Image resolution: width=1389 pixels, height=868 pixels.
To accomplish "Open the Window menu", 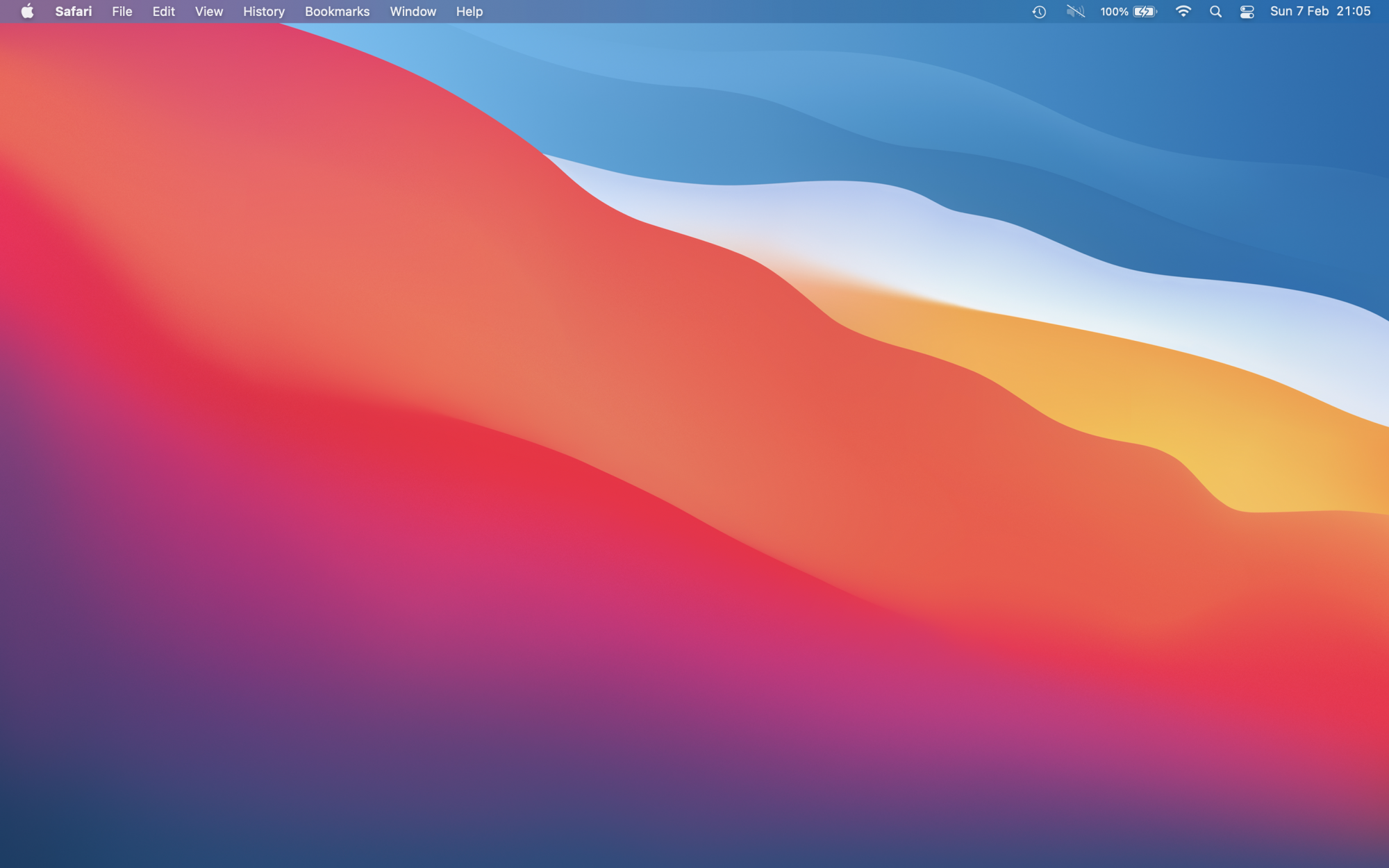I will click(x=413, y=12).
